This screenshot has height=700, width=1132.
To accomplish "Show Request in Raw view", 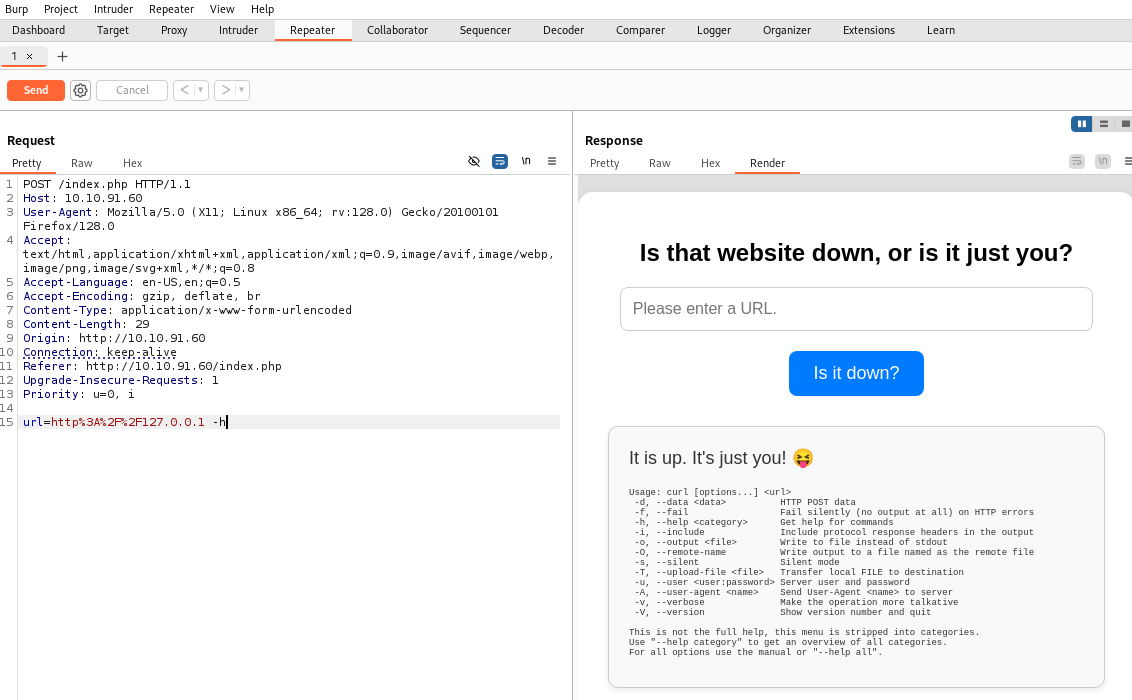I will (82, 163).
